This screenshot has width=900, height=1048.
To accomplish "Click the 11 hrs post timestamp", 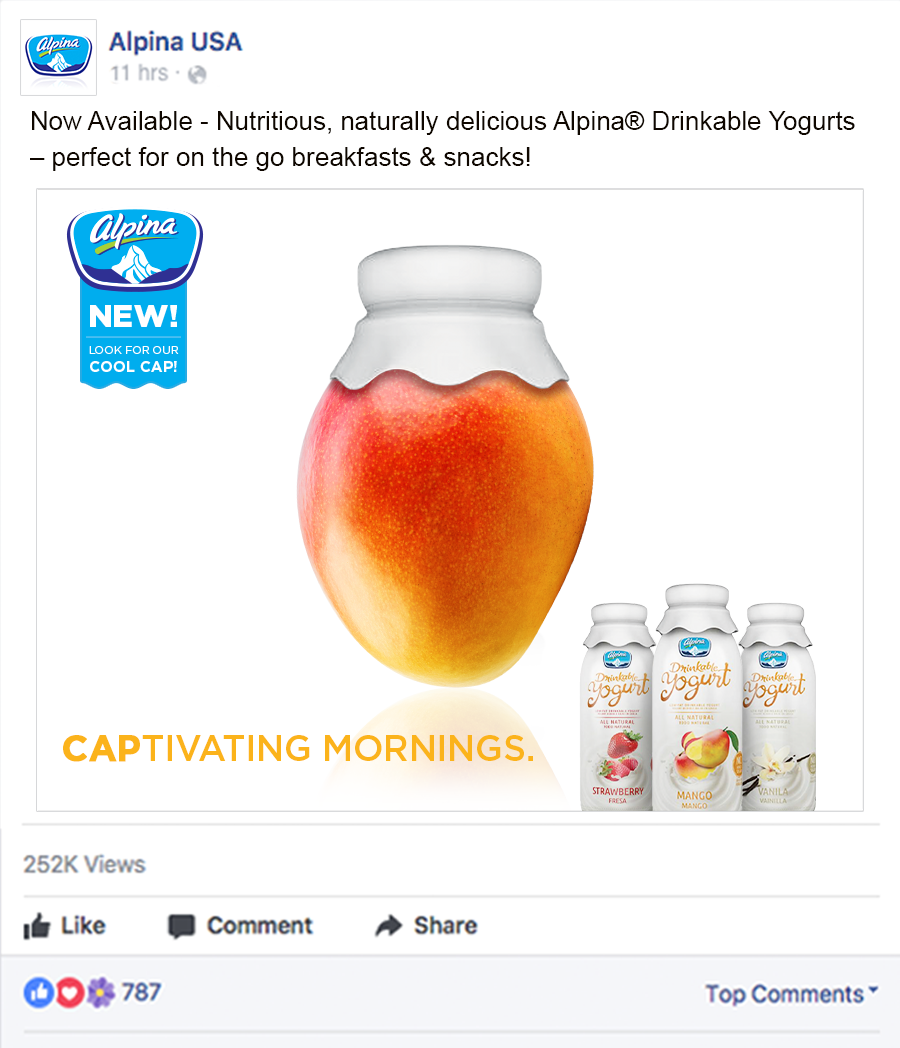I will click(139, 73).
